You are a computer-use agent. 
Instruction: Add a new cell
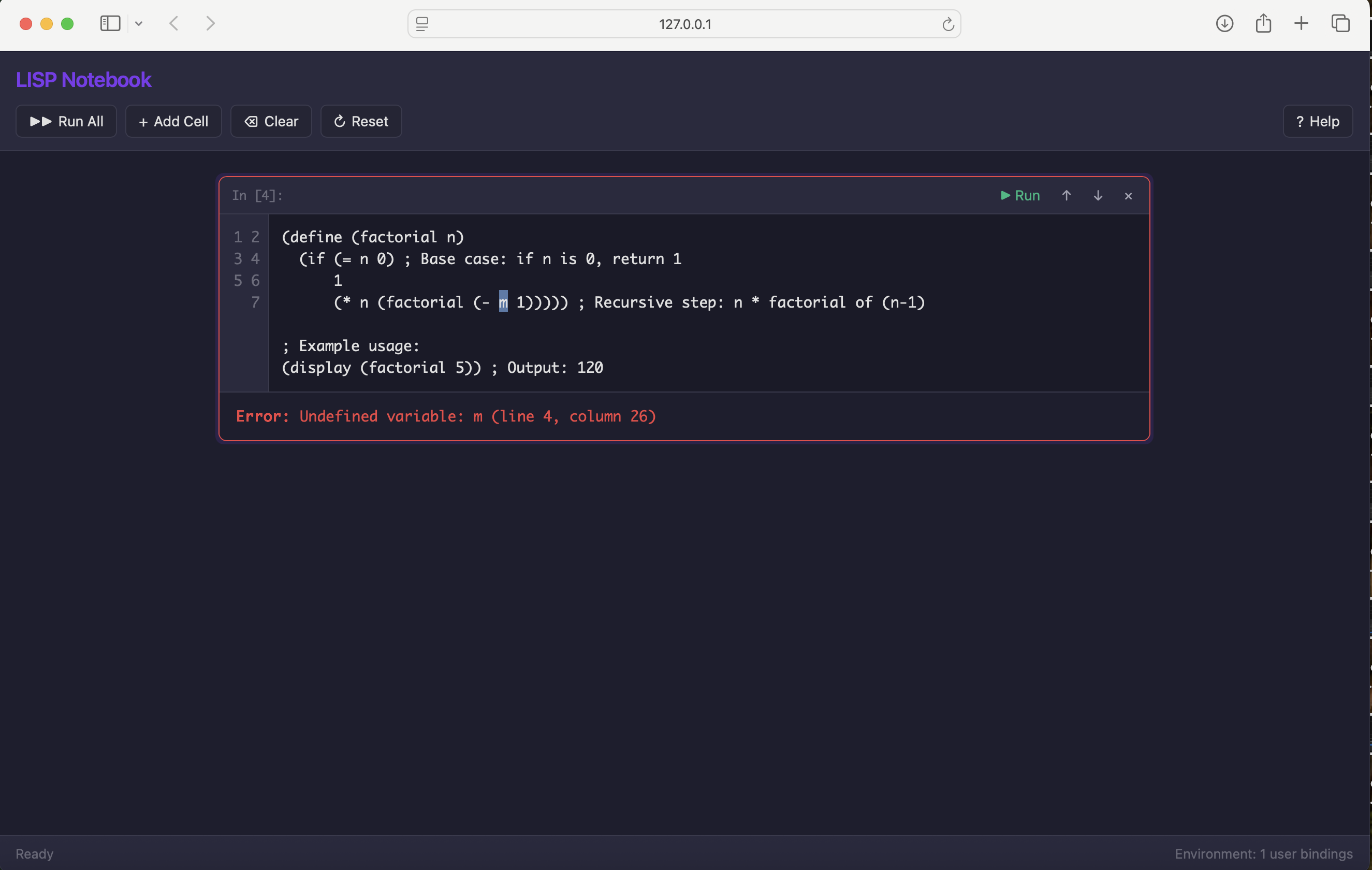pos(173,121)
